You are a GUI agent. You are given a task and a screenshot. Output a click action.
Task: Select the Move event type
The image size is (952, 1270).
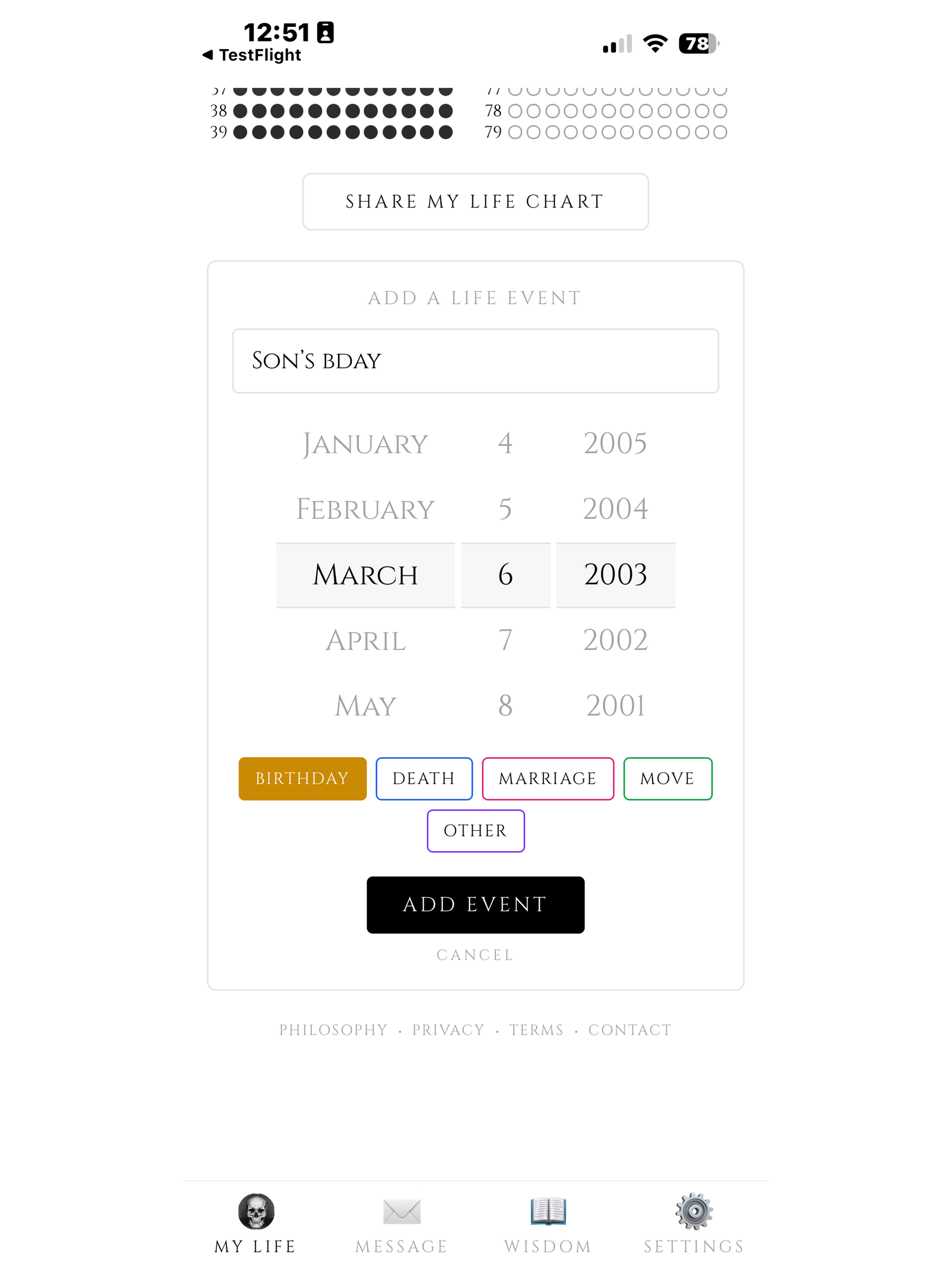(668, 779)
